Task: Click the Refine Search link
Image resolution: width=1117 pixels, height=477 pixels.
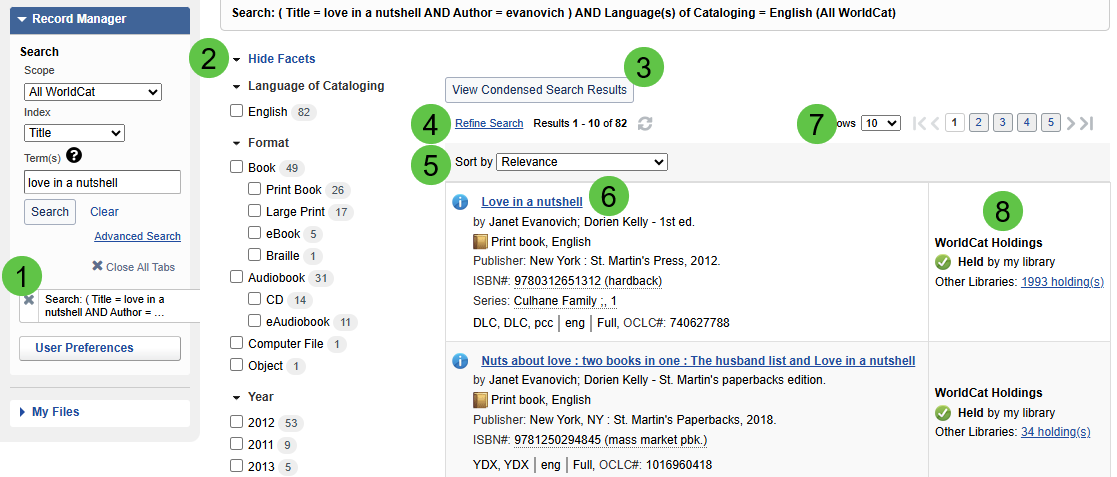Action: [489, 123]
